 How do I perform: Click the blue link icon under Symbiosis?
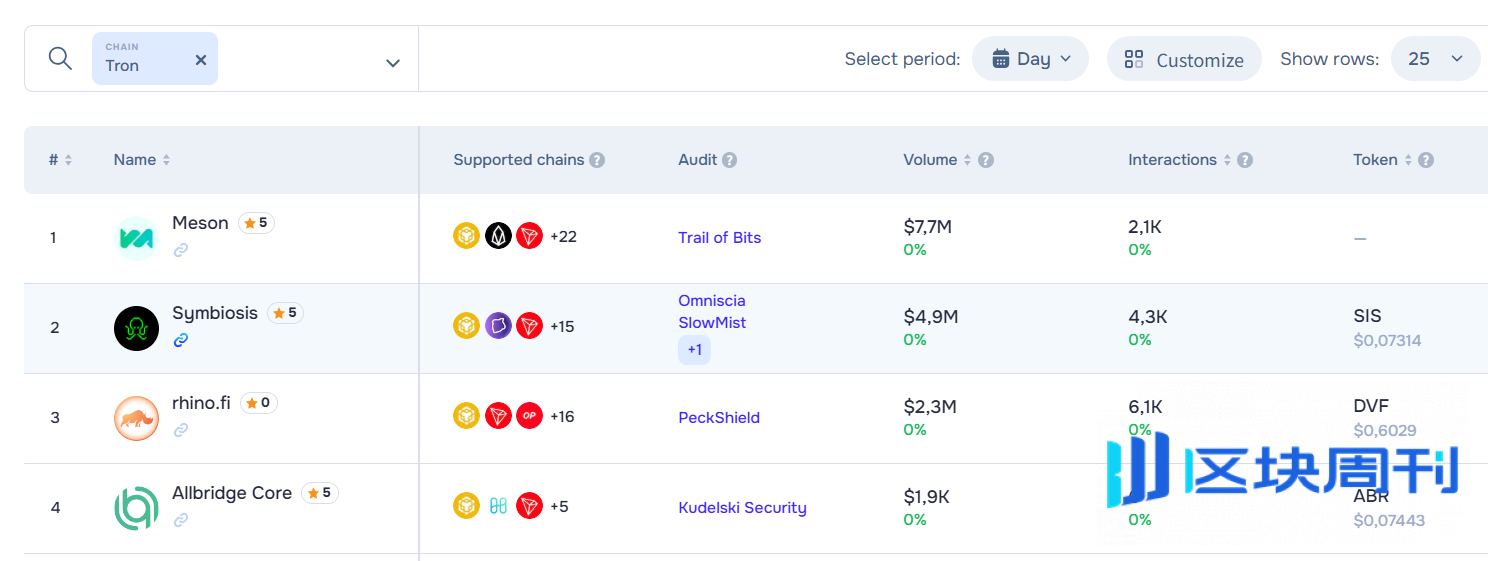[x=181, y=340]
